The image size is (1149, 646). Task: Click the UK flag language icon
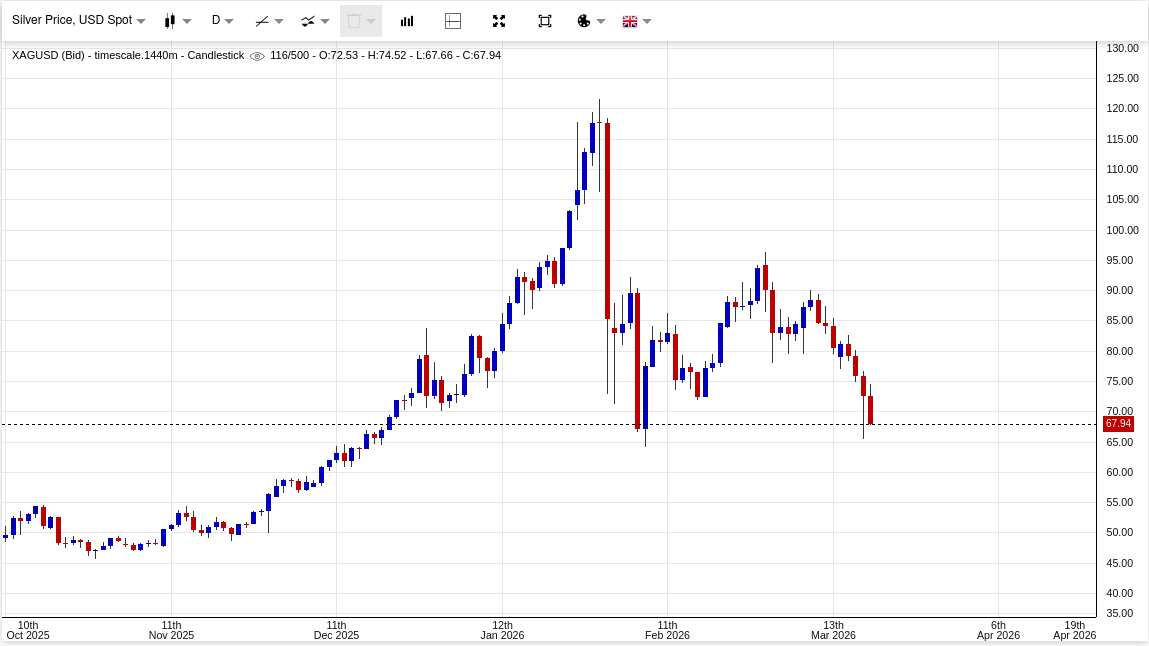tap(629, 21)
